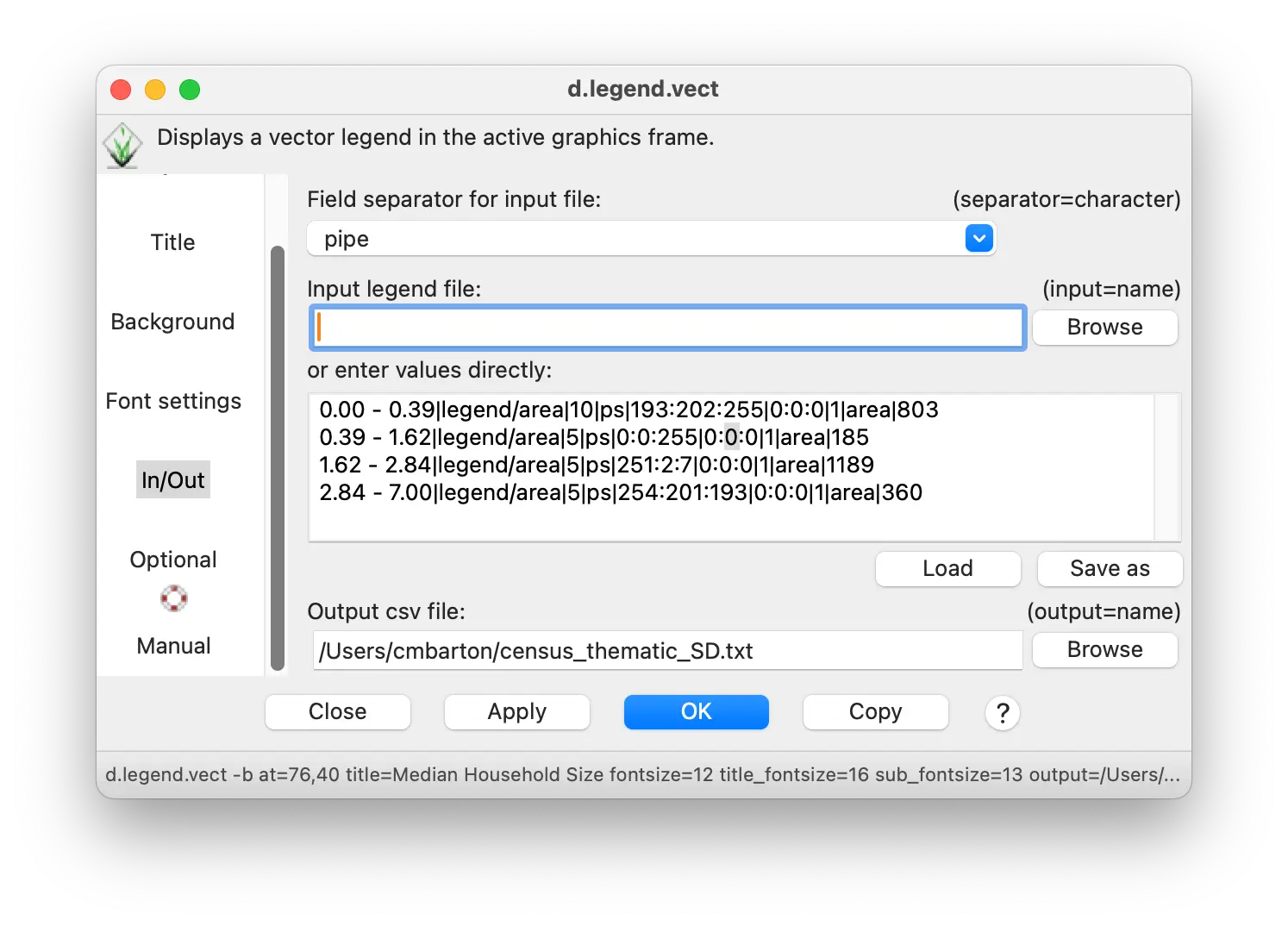Click the sidebar tab list scrollbar
This screenshot has width=1288, height=926.
(278, 457)
